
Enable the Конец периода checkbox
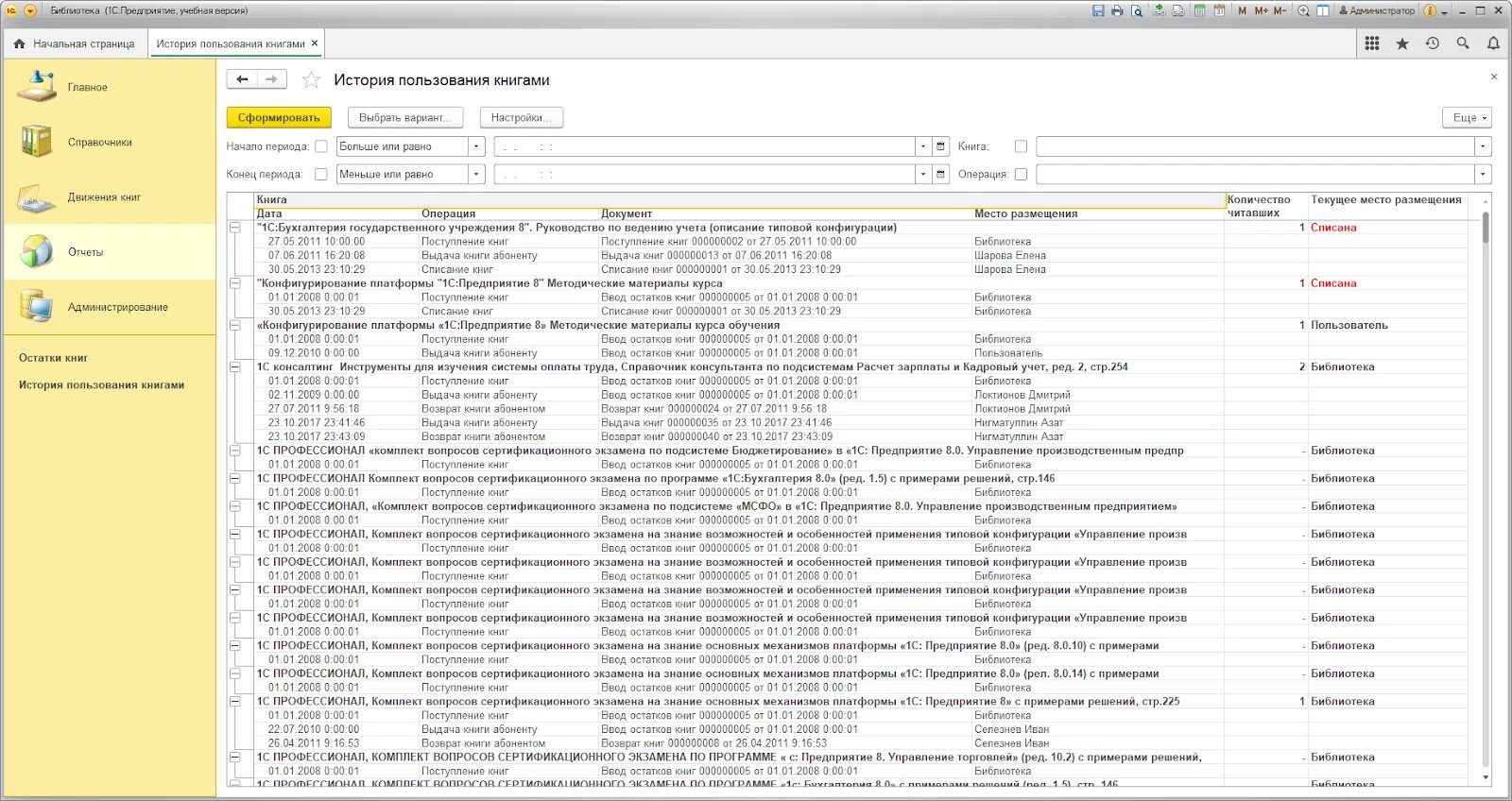click(x=321, y=174)
